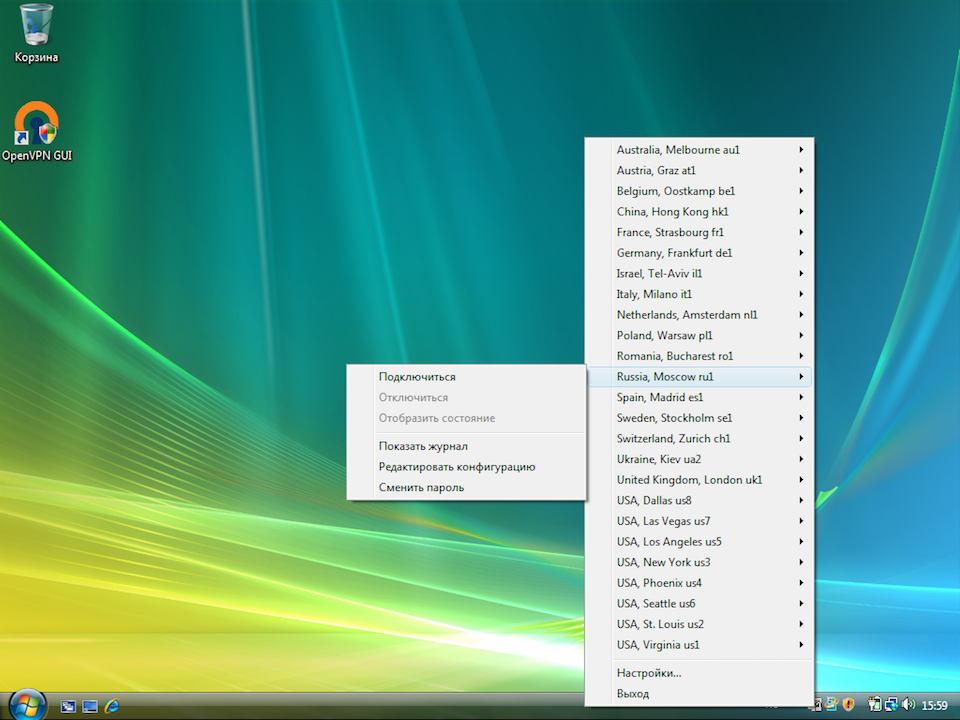Select the USA, Dallas us8 server

click(699, 500)
